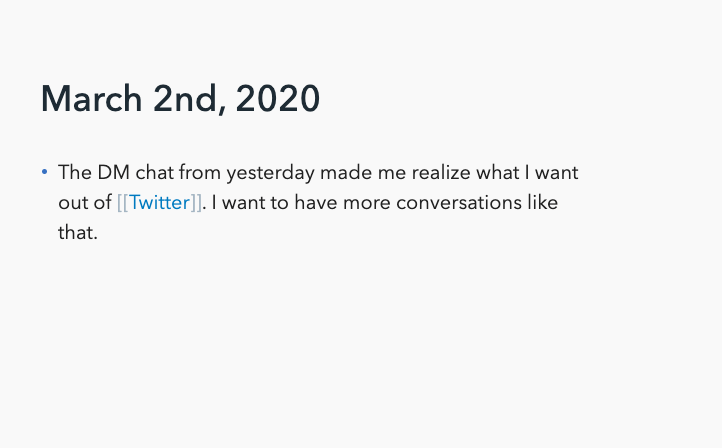This screenshot has width=722, height=448.
Task: Place cursor on the word "yesterday"
Action: (272, 172)
